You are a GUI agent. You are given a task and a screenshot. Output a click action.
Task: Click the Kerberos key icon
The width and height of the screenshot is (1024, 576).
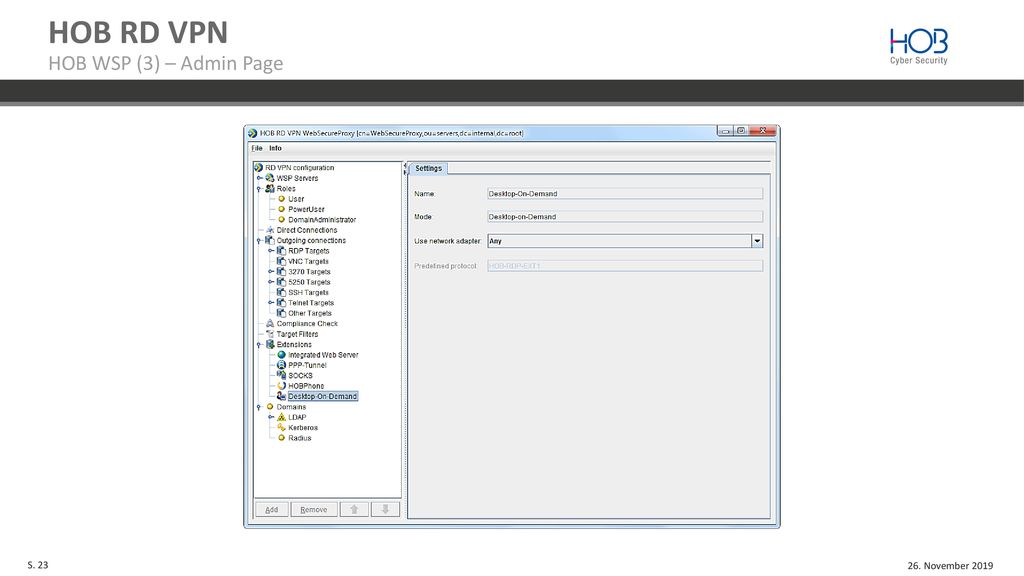point(281,428)
